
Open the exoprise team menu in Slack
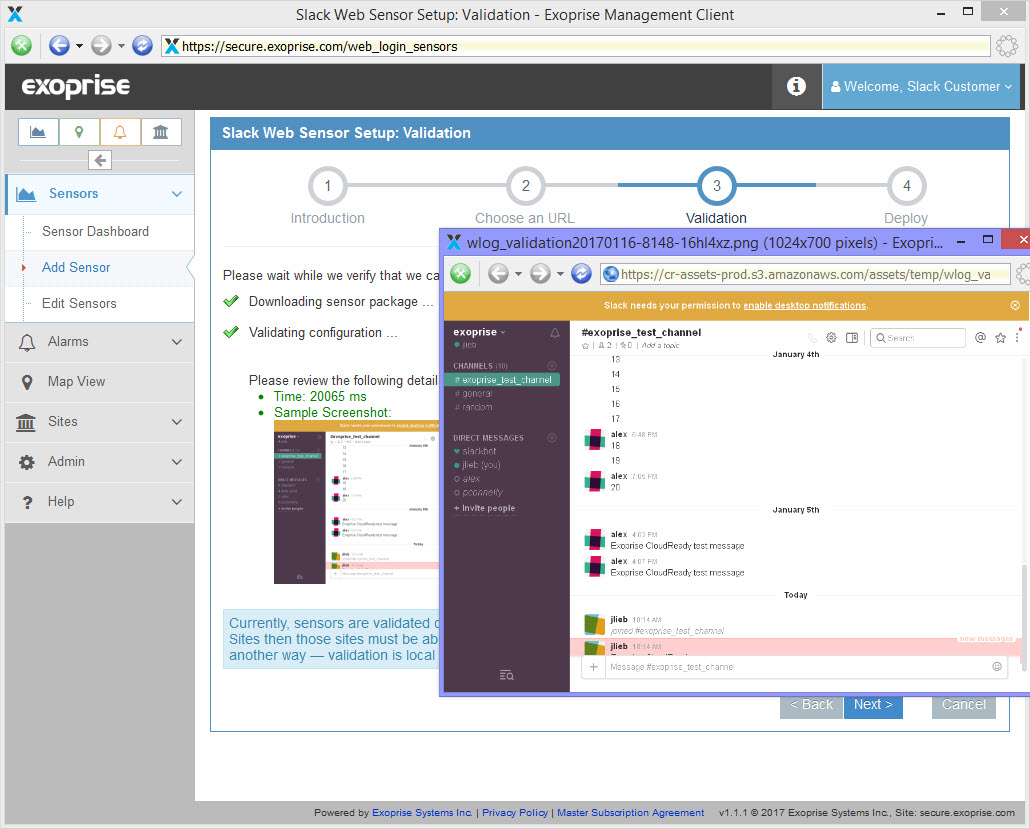480,332
